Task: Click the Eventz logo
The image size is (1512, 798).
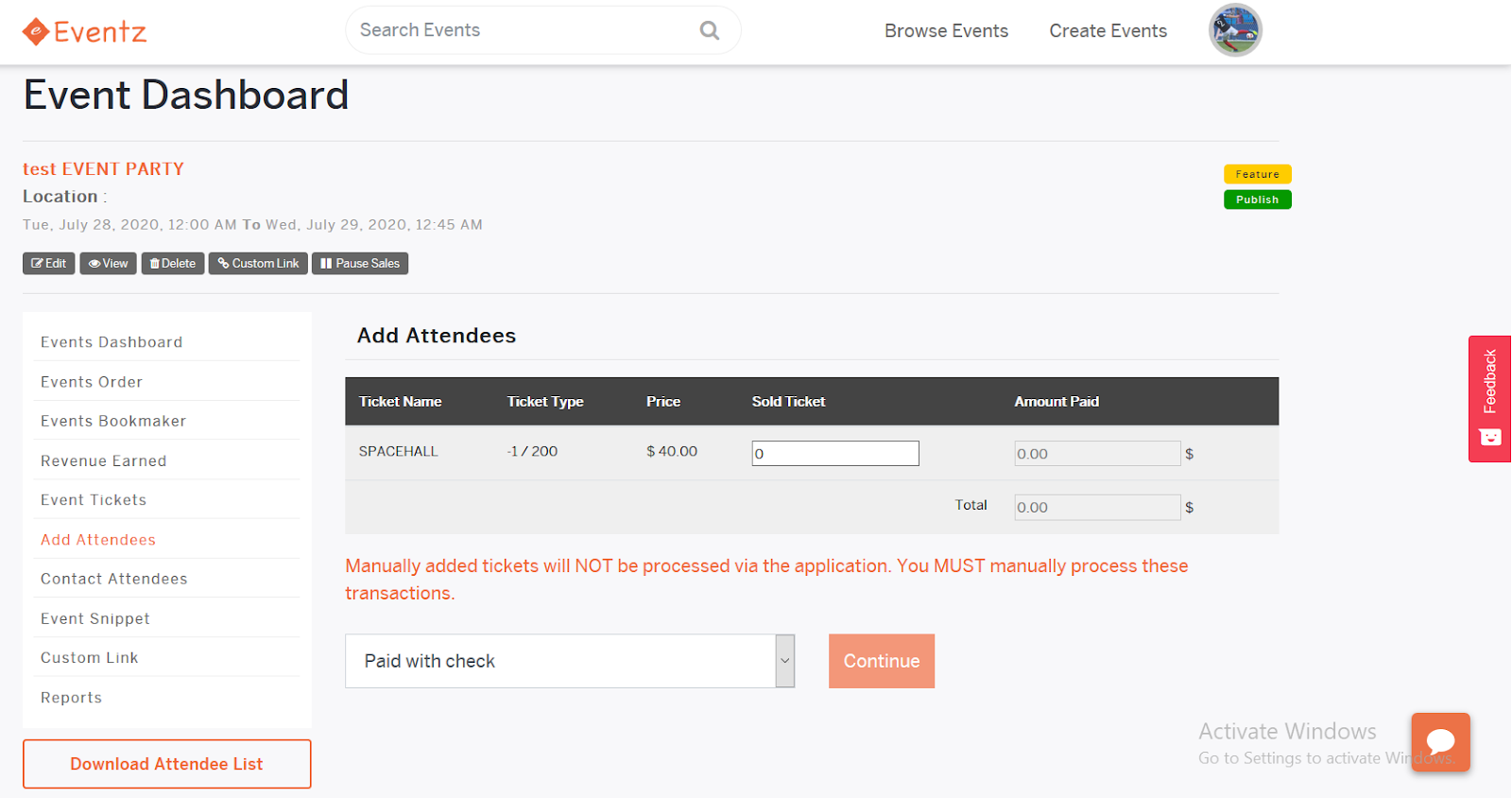Action: 84,31
